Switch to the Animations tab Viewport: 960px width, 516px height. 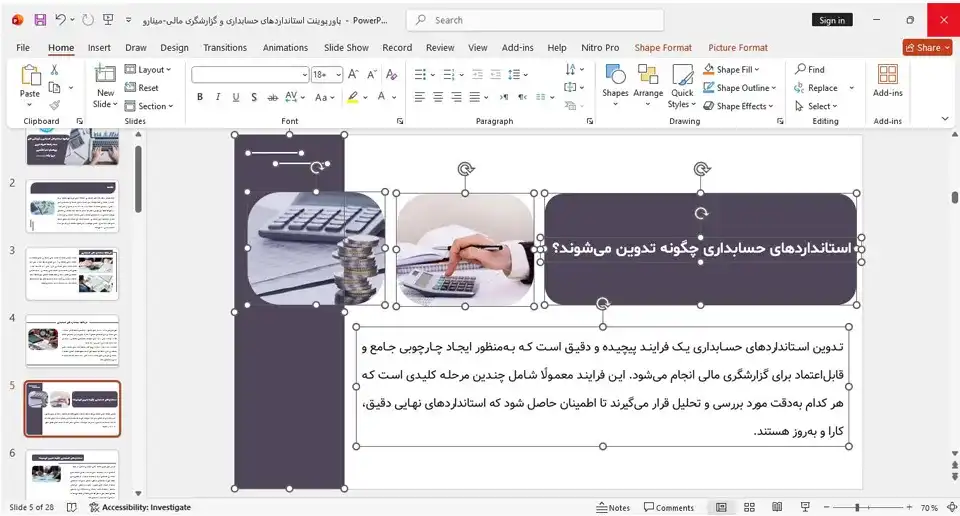(x=285, y=48)
